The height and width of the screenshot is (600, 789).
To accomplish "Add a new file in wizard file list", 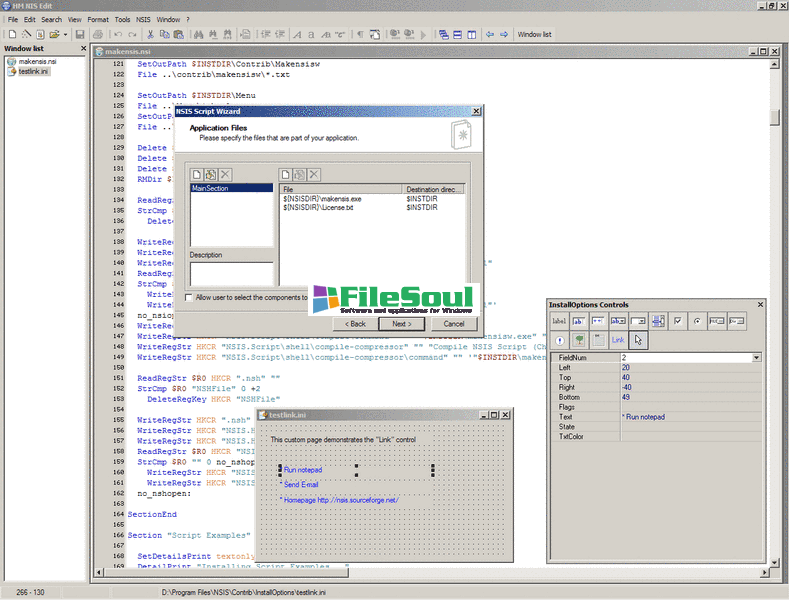I will pyautogui.click(x=285, y=174).
